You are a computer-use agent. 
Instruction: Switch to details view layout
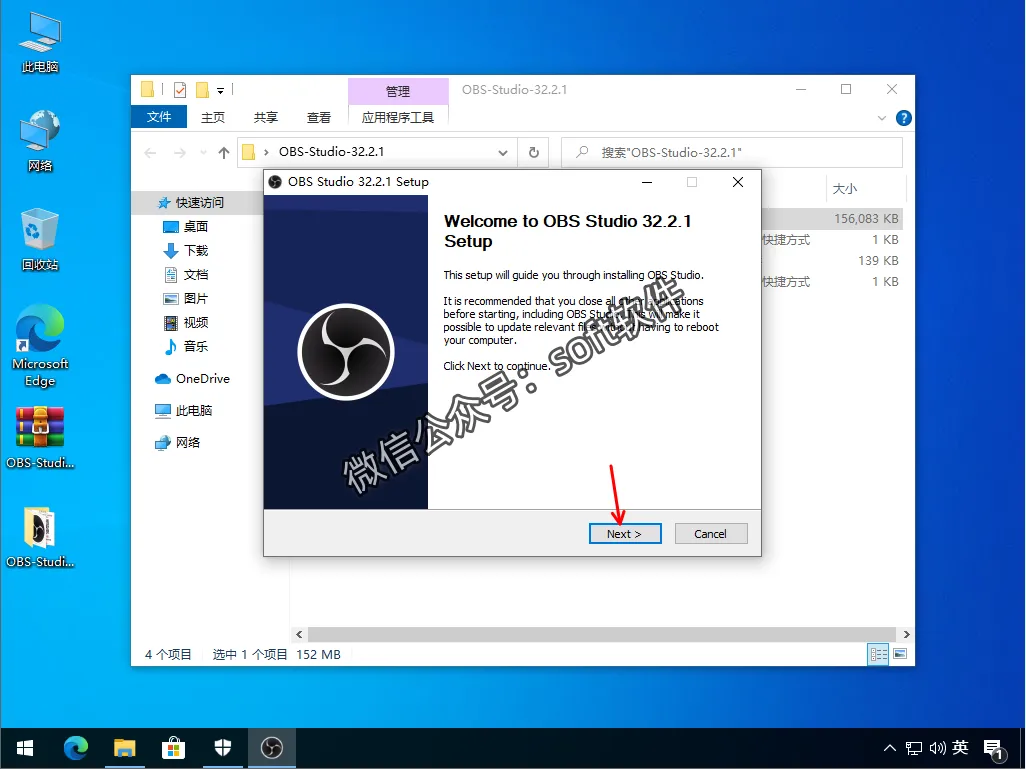(878, 654)
